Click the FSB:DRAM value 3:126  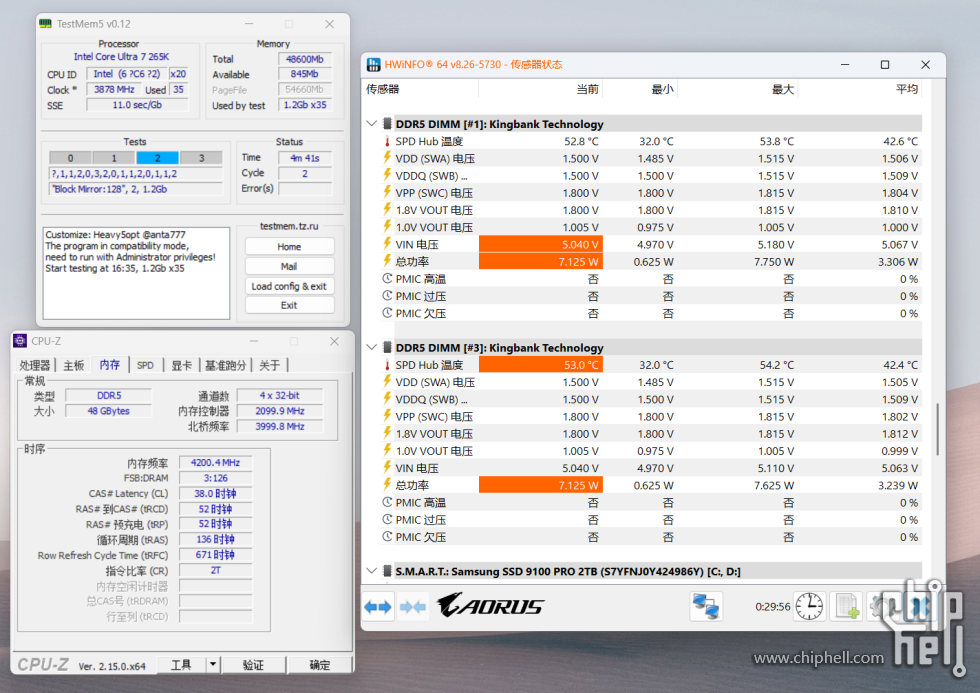point(216,478)
